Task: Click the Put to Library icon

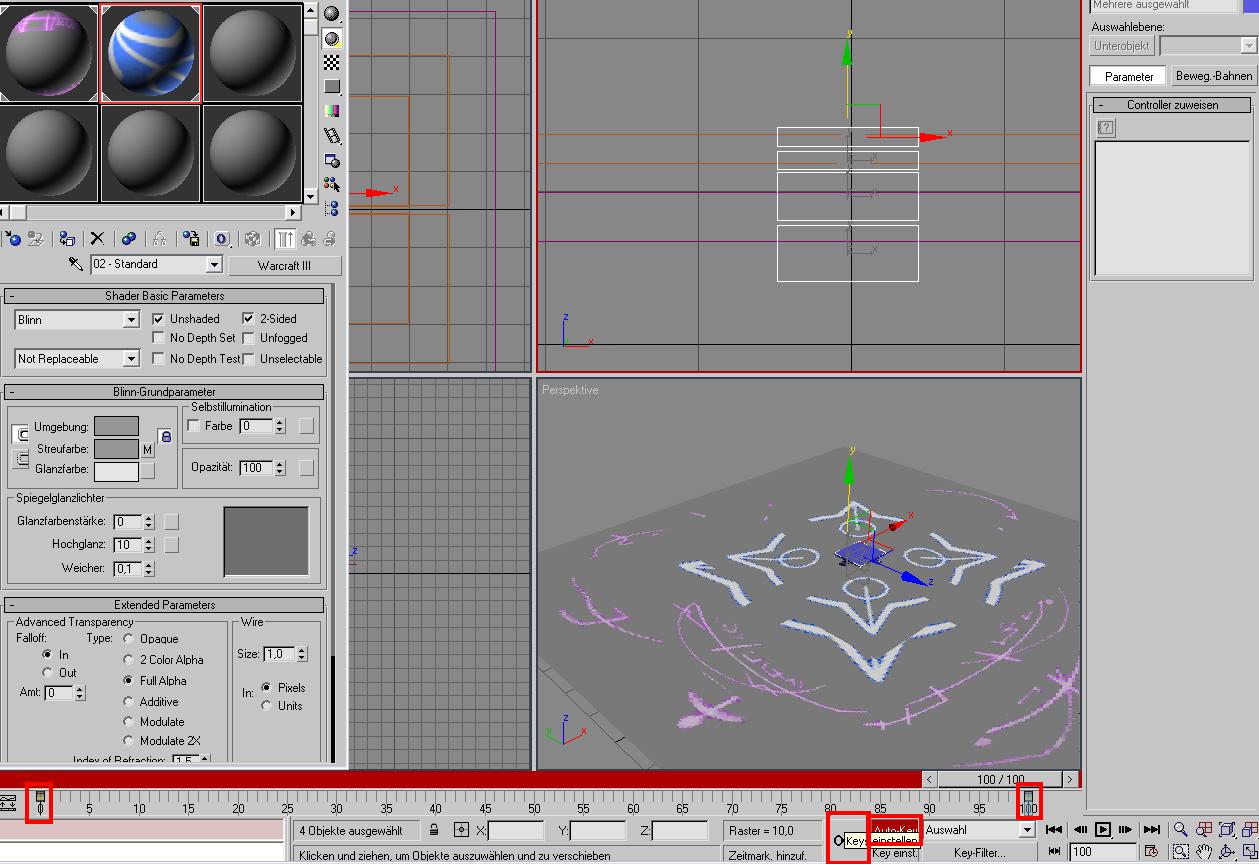Action: tap(192, 238)
